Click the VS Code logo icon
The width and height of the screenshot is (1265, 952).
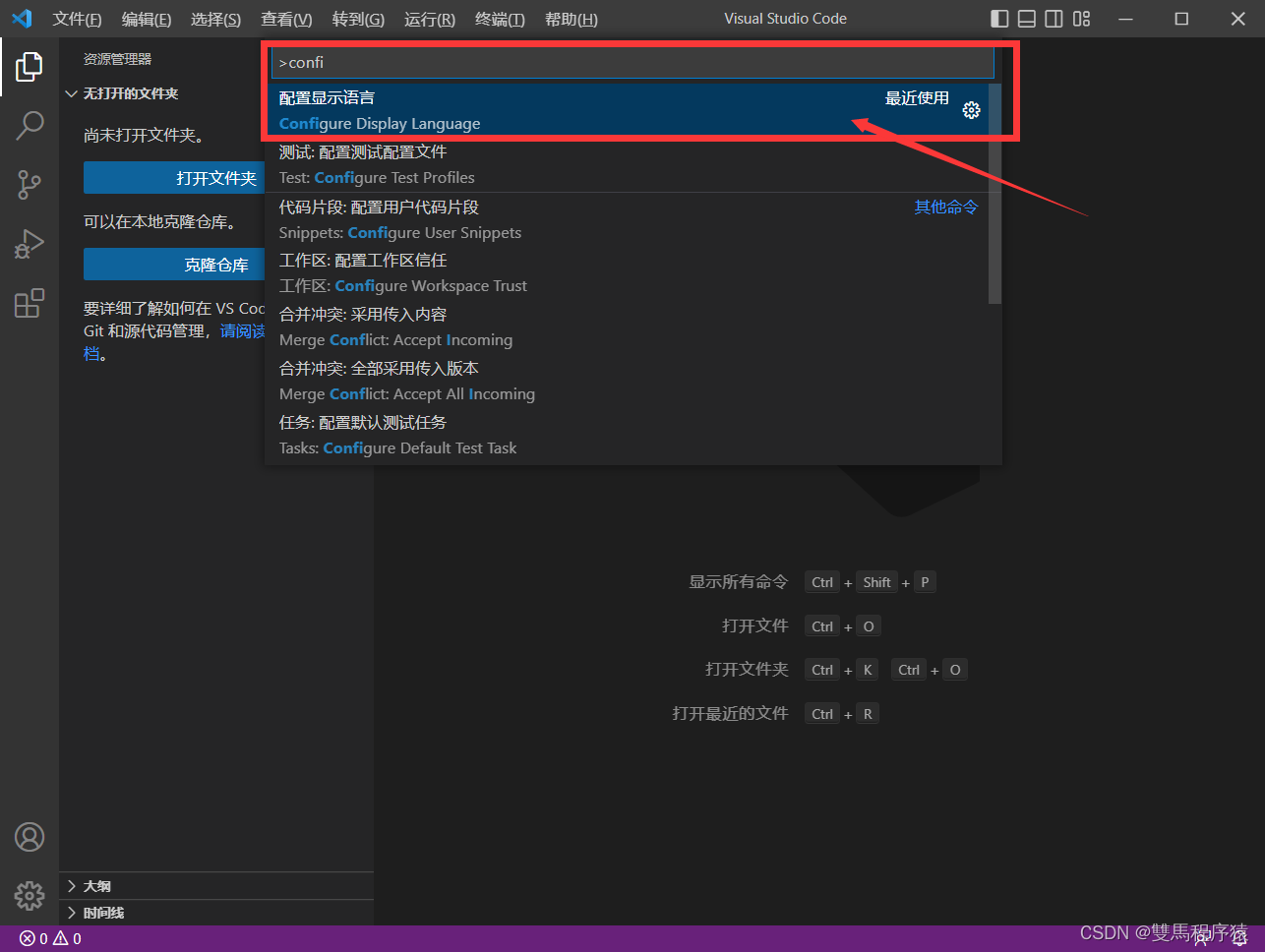(x=22, y=19)
